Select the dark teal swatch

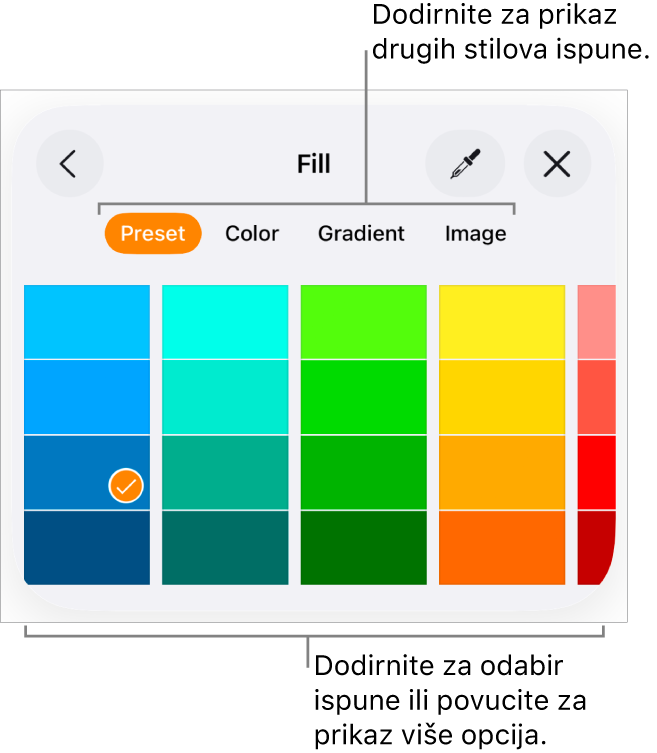(225, 547)
